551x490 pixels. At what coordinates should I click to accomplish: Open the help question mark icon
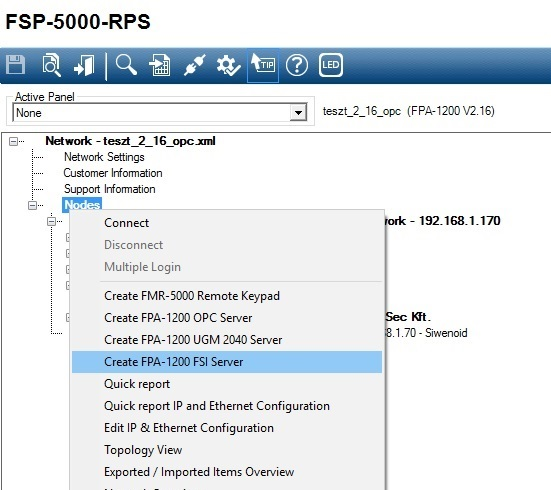297,65
